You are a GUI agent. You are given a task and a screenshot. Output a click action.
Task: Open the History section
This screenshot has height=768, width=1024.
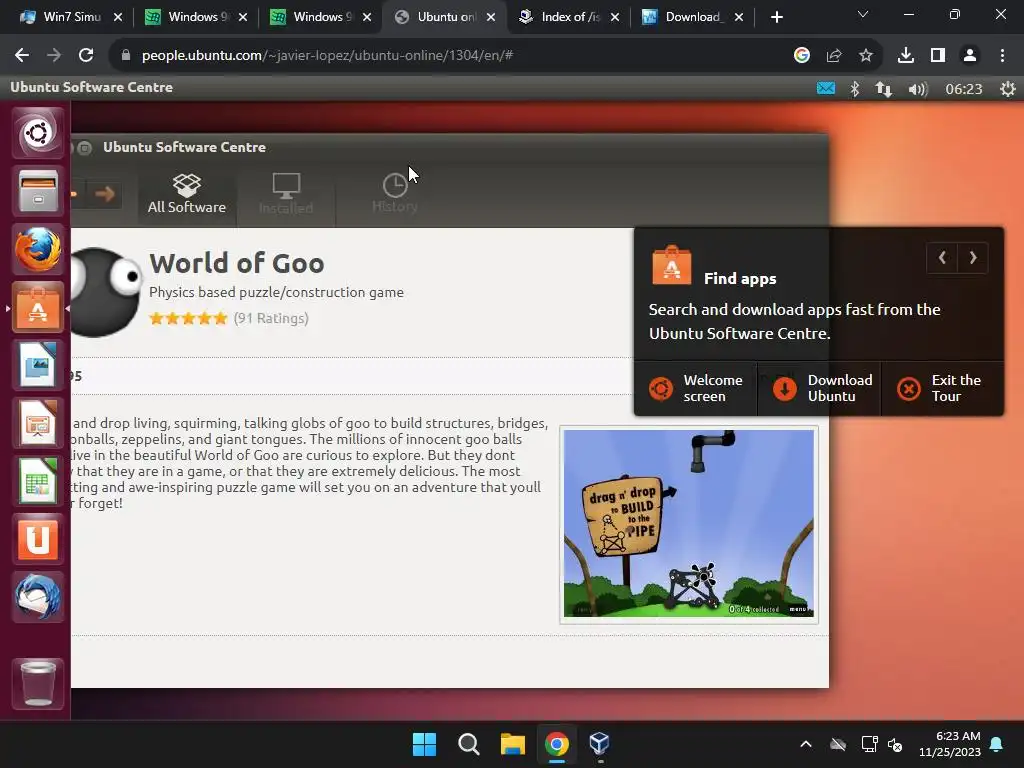[394, 194]
